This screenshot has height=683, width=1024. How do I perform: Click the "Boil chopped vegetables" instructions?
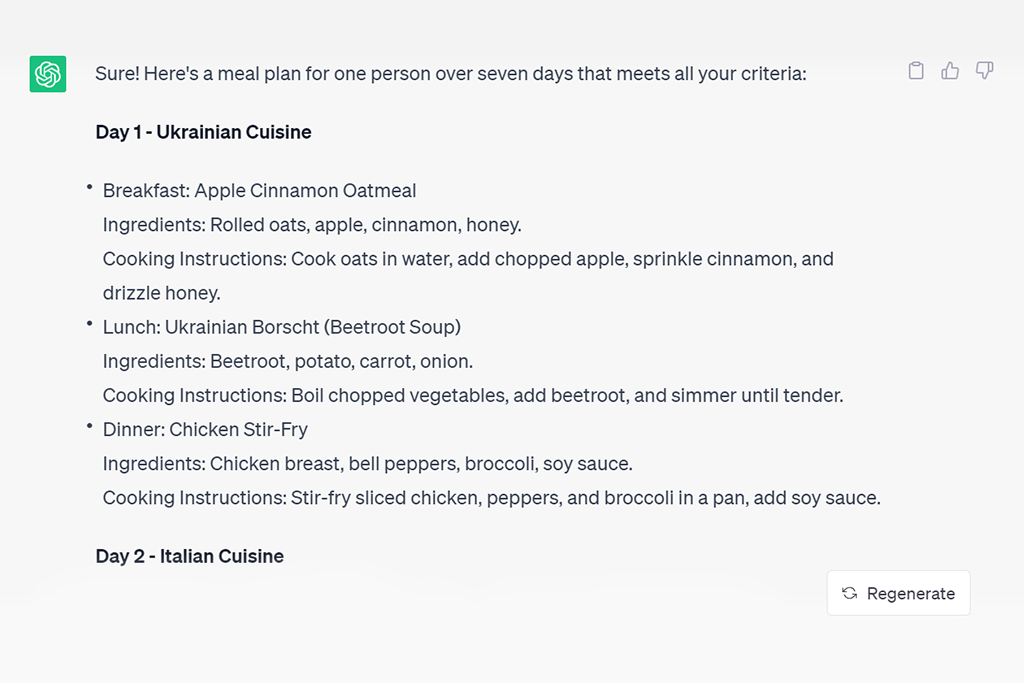click(x=473, y=395)
